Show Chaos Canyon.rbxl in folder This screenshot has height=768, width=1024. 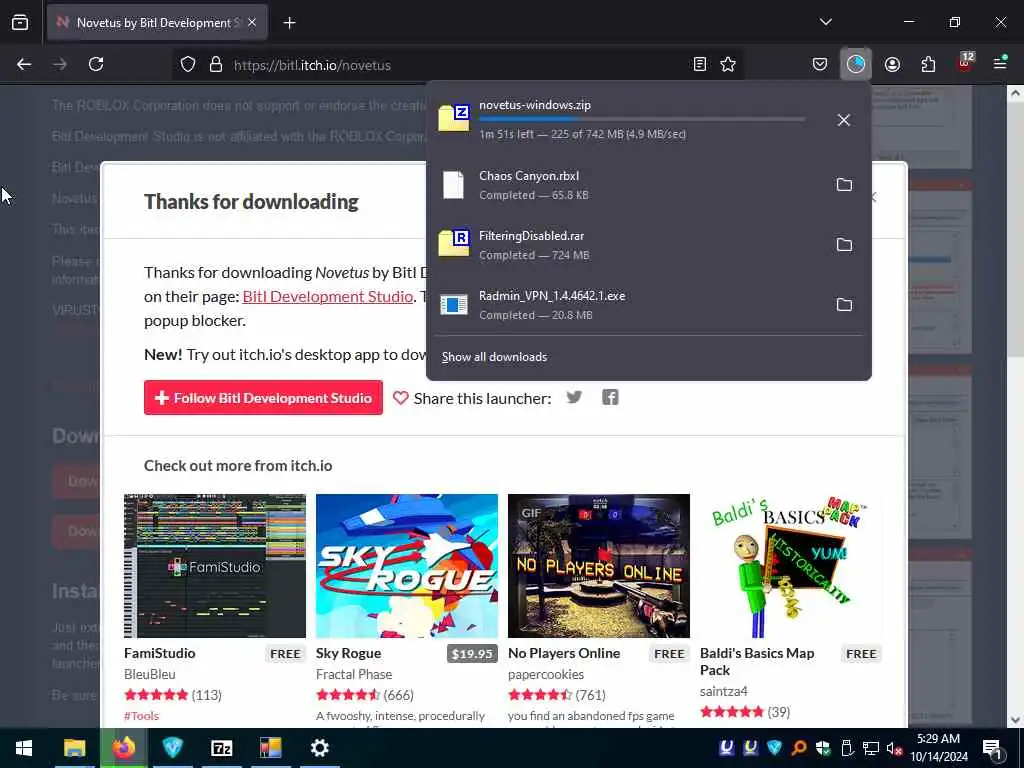click(x=844, y=185)
